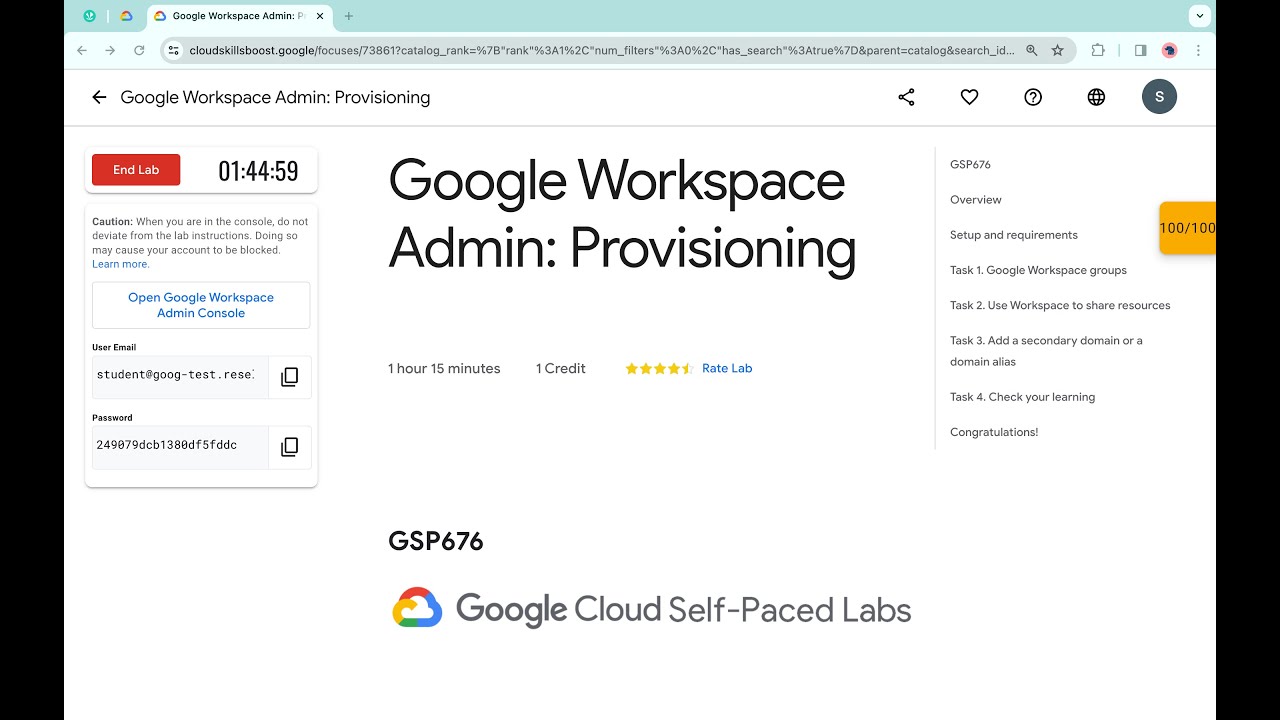Screen dimensions: 1280x720
Task: Open a new tab with the plus icon
Action: click(349, 16)
